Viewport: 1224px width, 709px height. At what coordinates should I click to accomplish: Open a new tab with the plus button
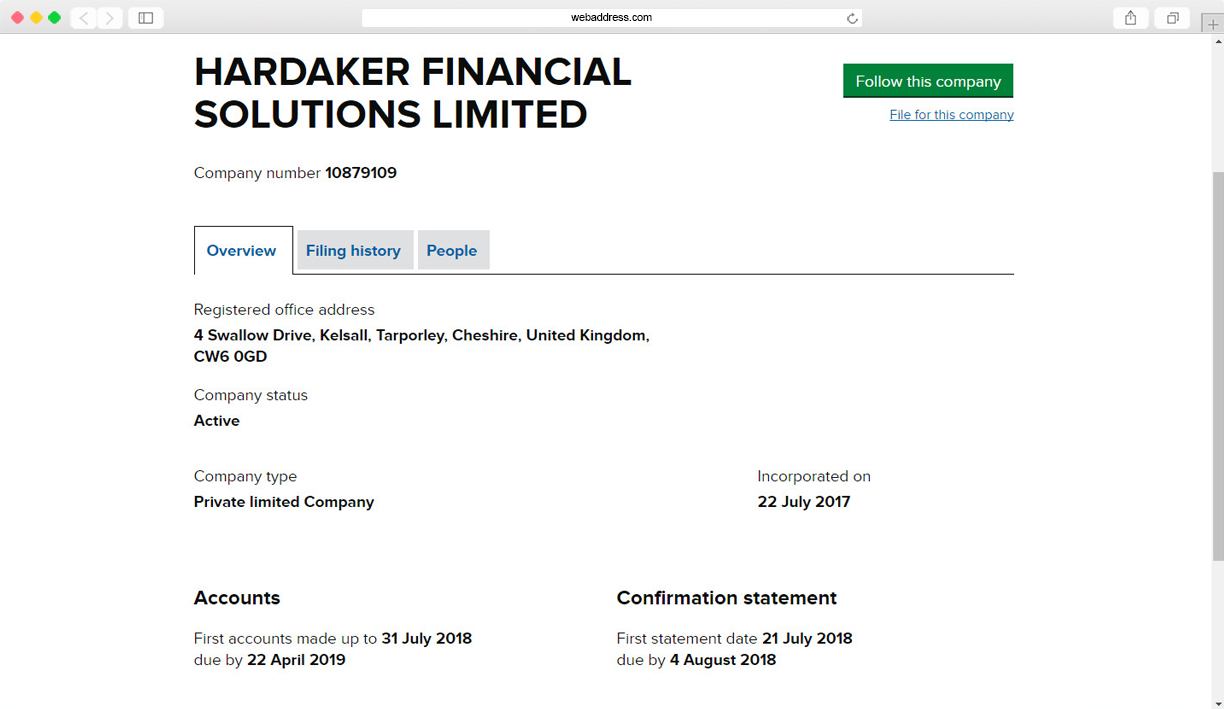point(1213,24)
